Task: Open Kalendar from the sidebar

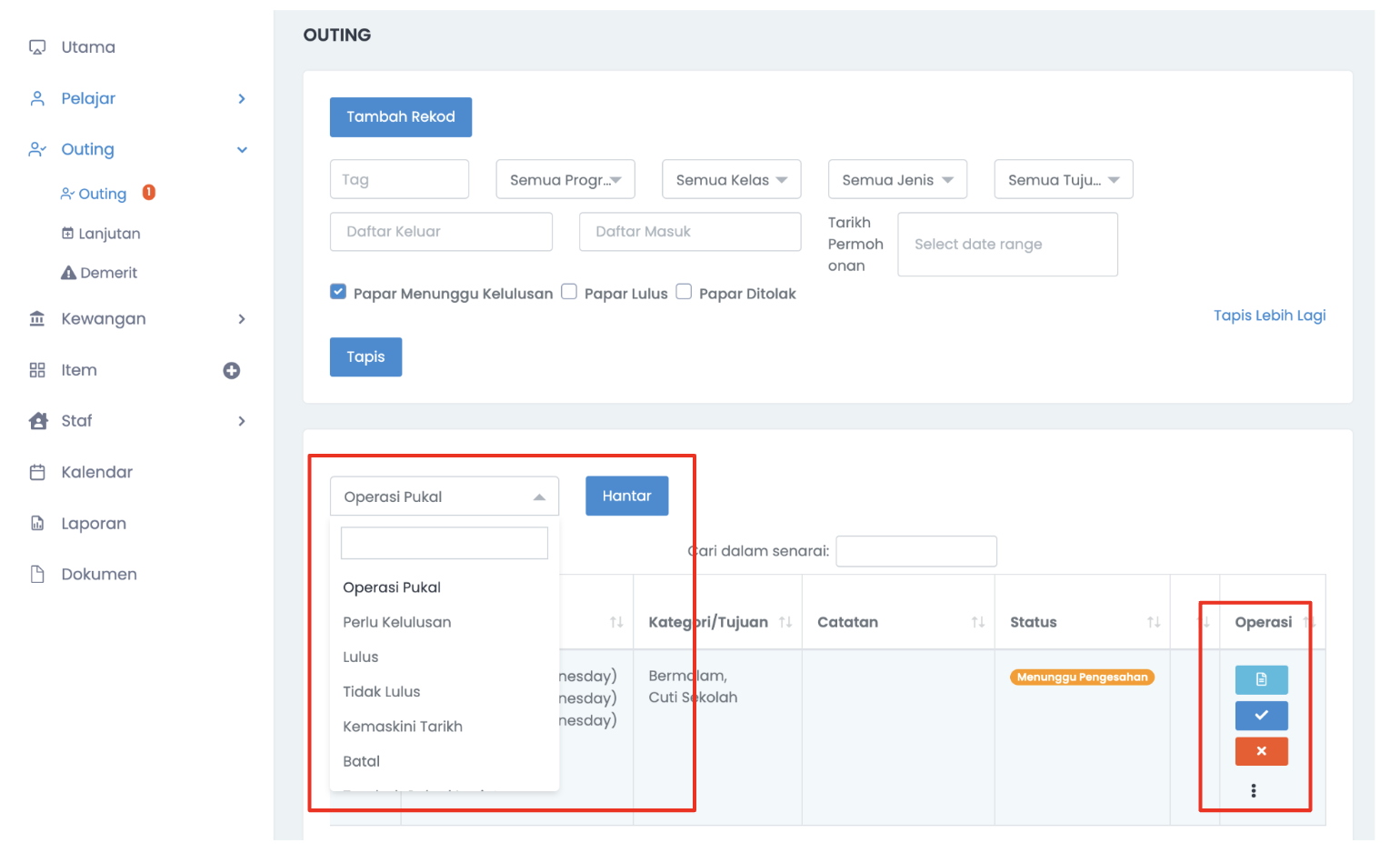Action: (96, 472)
